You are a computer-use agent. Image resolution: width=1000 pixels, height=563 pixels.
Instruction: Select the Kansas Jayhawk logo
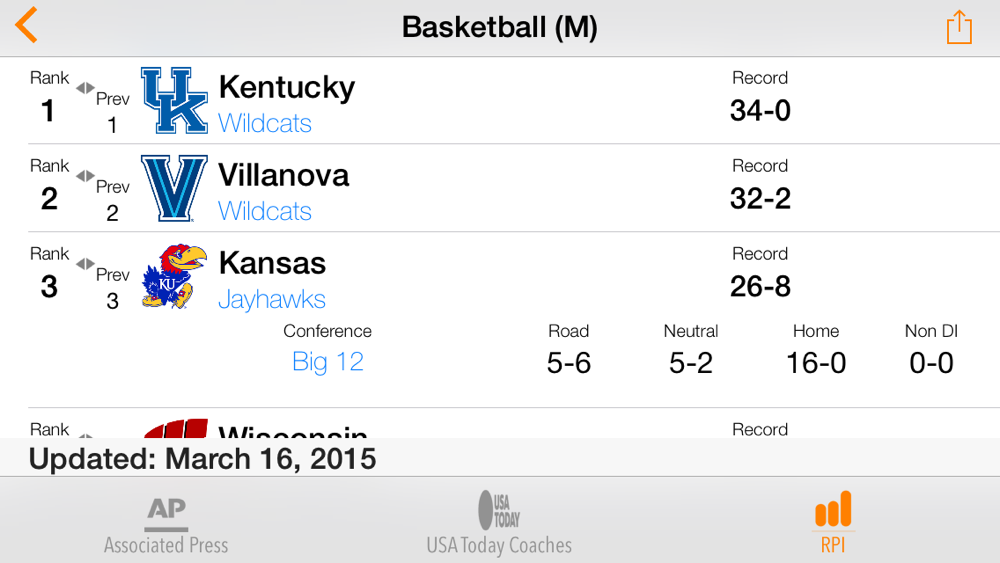pos(174,276)
